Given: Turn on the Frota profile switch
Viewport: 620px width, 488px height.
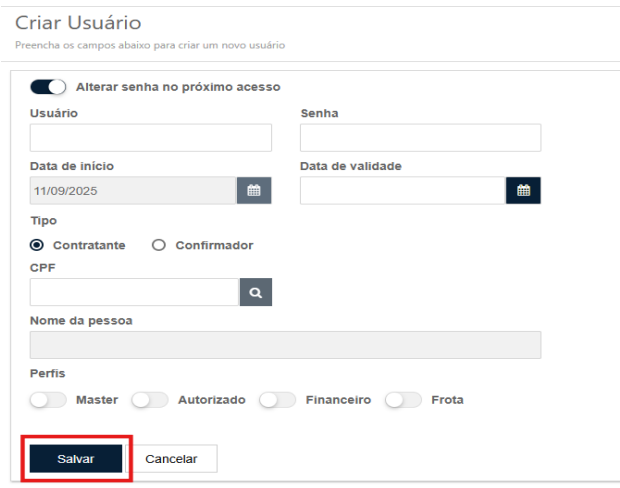Looking at the screenshot, I should [404, 400].
